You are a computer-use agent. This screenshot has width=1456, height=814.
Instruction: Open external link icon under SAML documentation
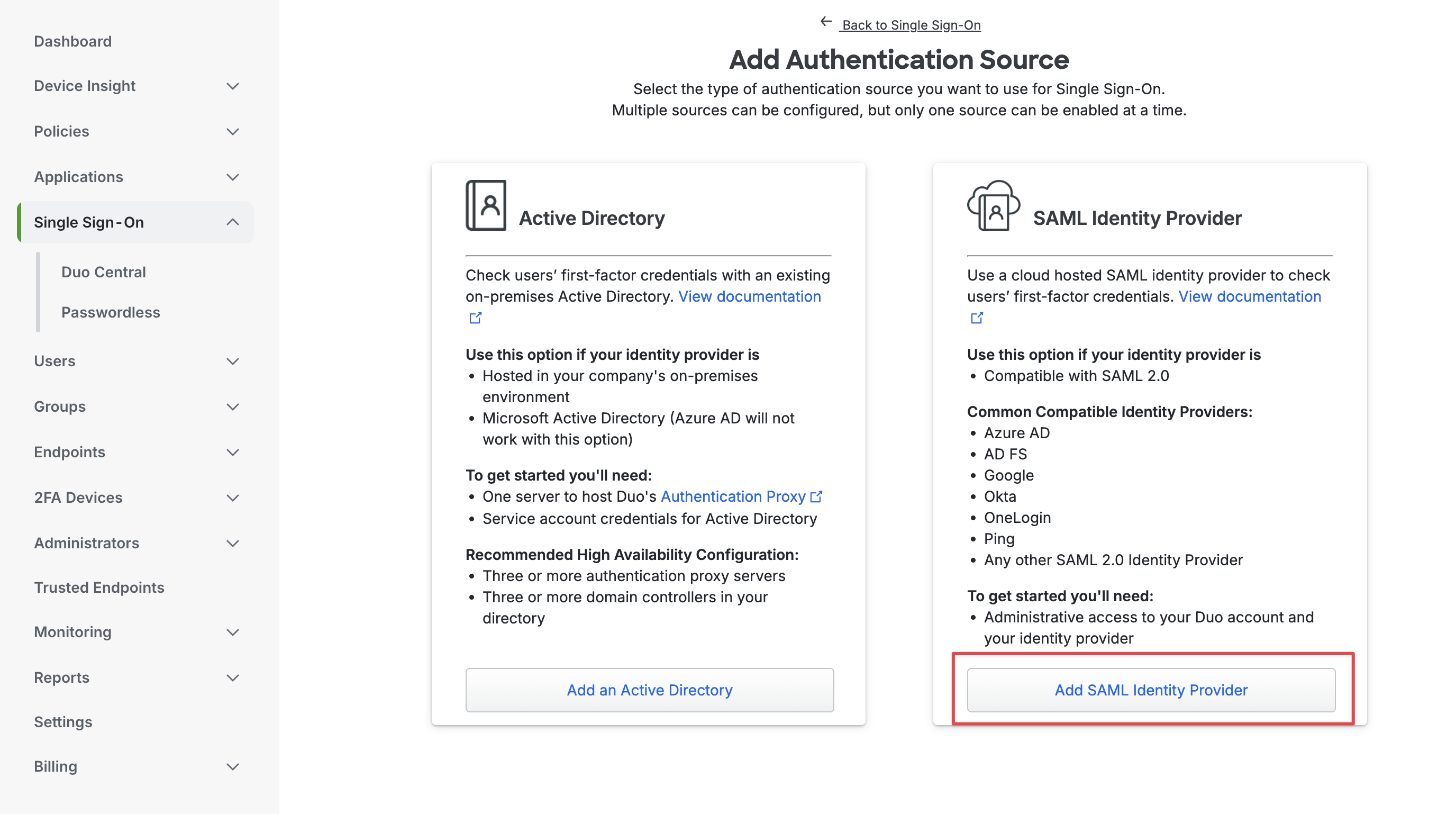click(977, 318)
